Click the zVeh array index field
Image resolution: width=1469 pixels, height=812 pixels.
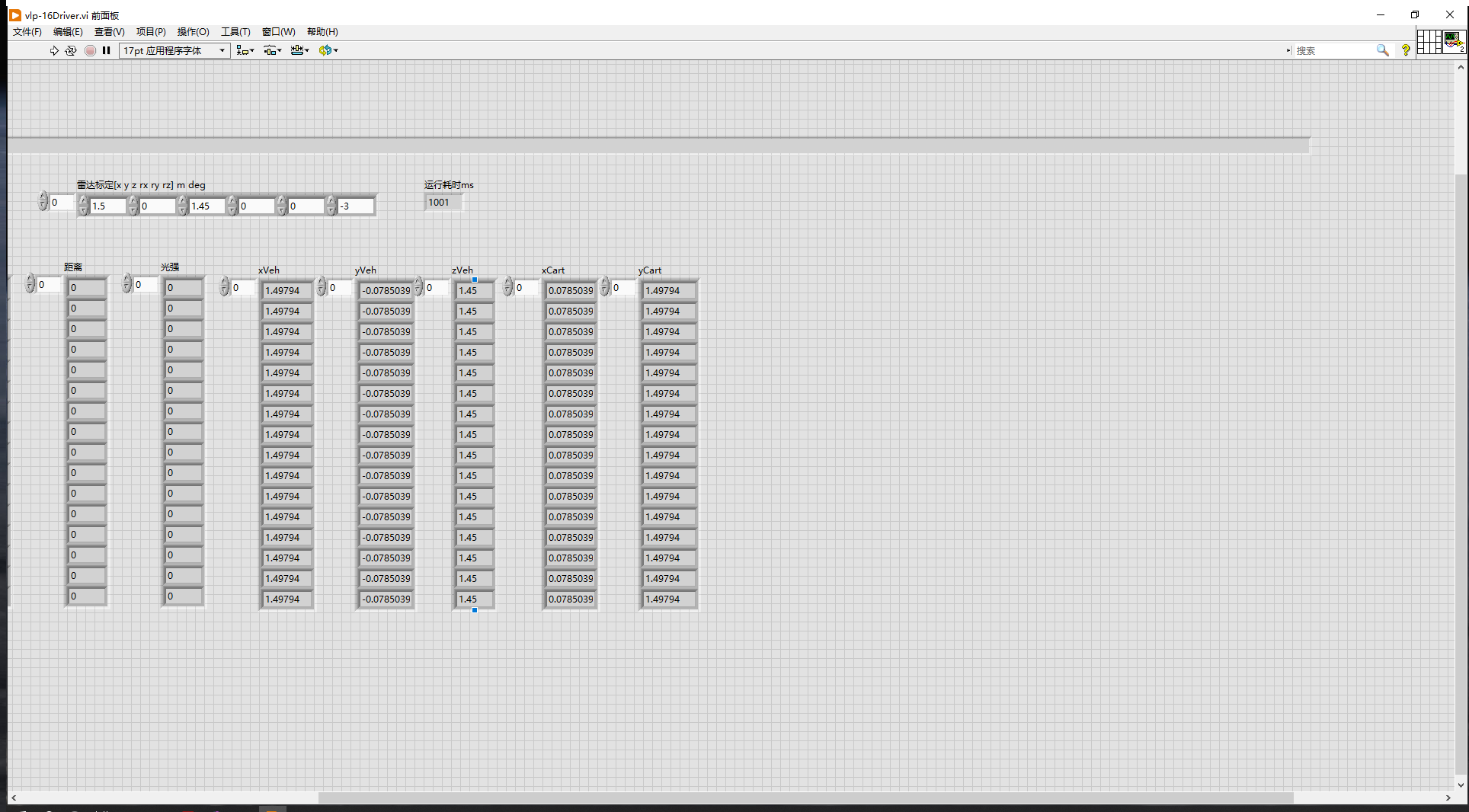(x=437, y=288)
